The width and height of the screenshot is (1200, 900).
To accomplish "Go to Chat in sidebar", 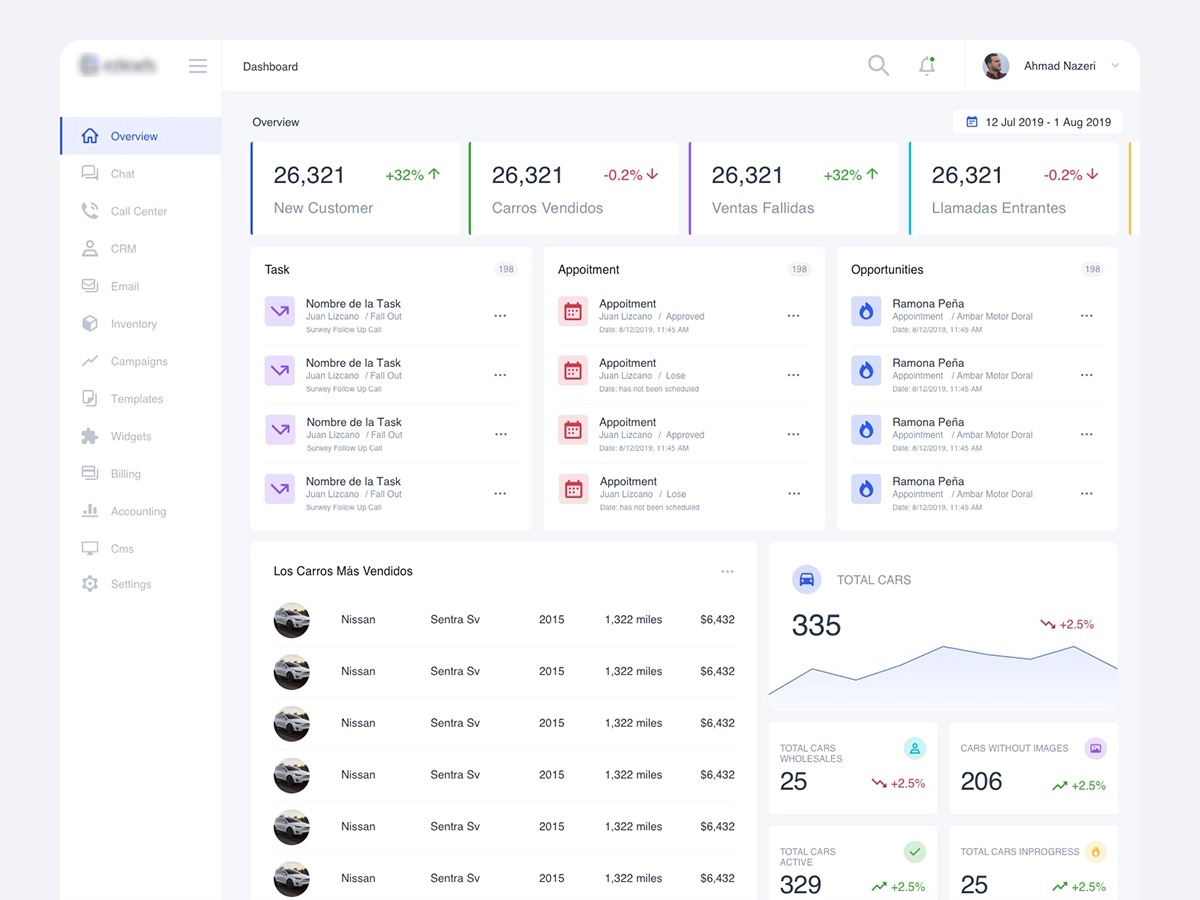I will [x=122, y=174].
